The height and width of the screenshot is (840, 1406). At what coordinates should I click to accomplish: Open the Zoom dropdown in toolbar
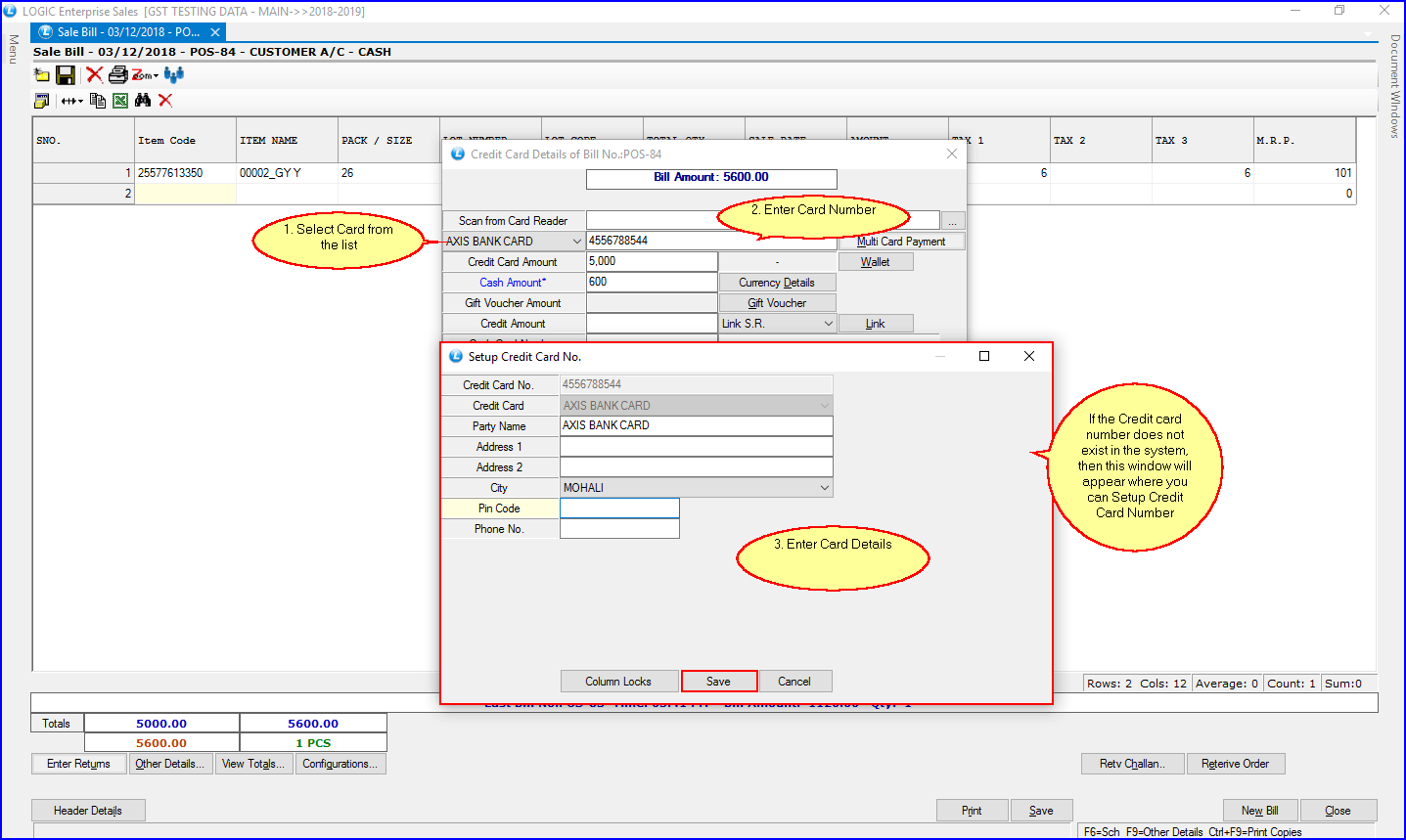pyautogui.click(x=146, y=75)
